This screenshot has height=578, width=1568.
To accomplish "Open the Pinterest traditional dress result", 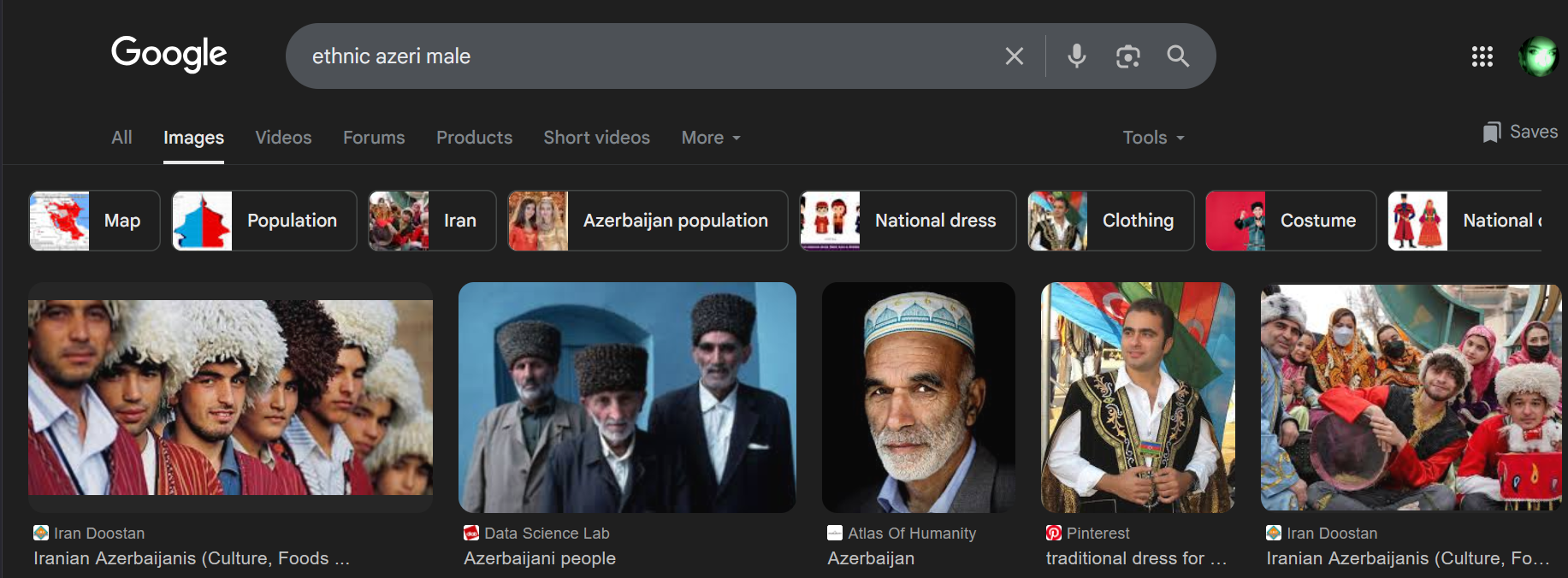I will (x=1135, y=558).
